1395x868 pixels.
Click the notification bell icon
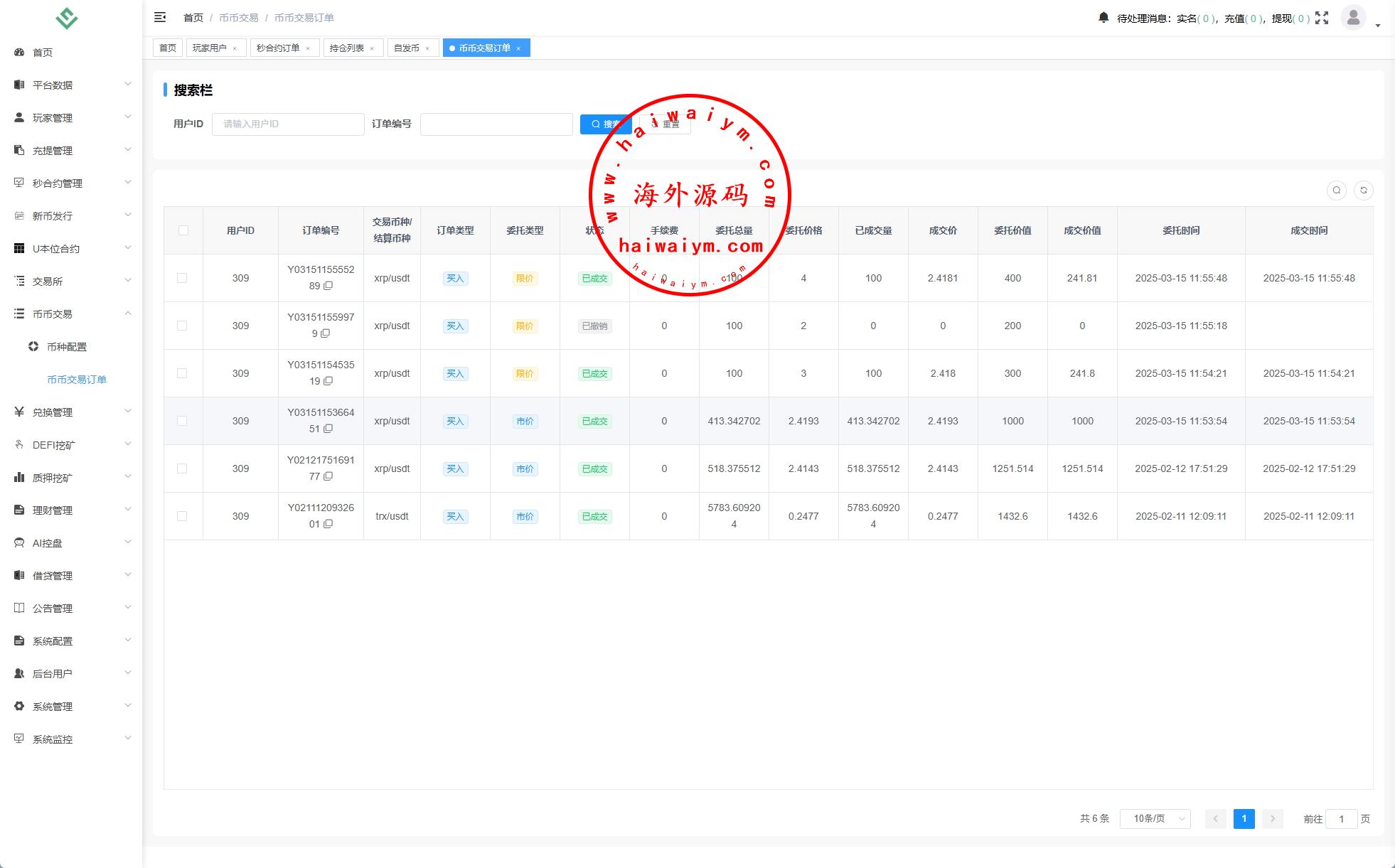1103,18
